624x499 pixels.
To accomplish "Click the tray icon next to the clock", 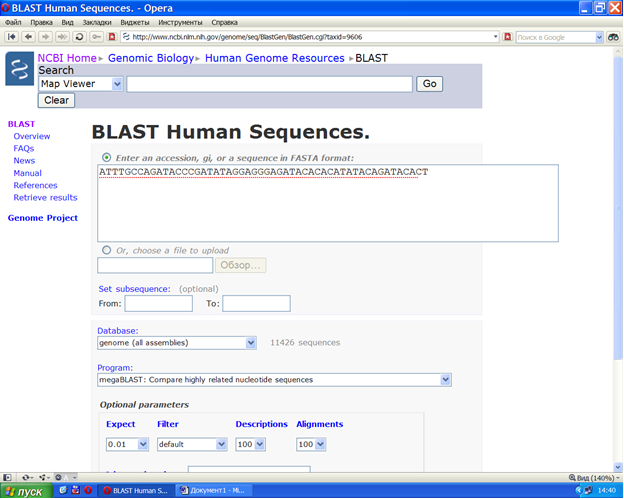I will click(x=588, y=490).
